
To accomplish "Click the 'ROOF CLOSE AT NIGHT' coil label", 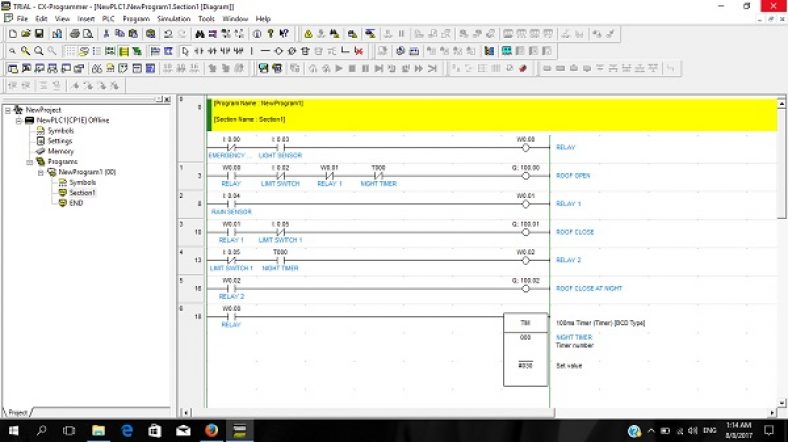I will pyautogui.click(x=589, y=288).
